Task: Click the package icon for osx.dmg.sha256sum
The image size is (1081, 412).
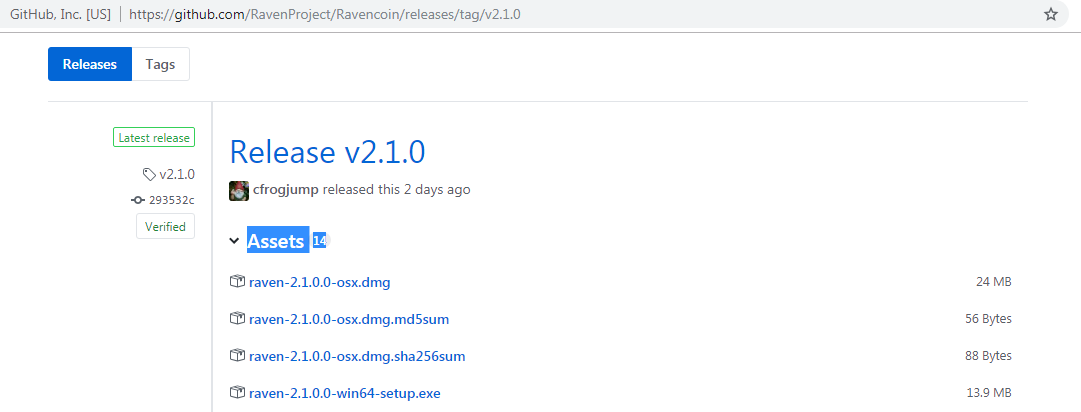Action: pyautogui.click(x=237, y=356)
